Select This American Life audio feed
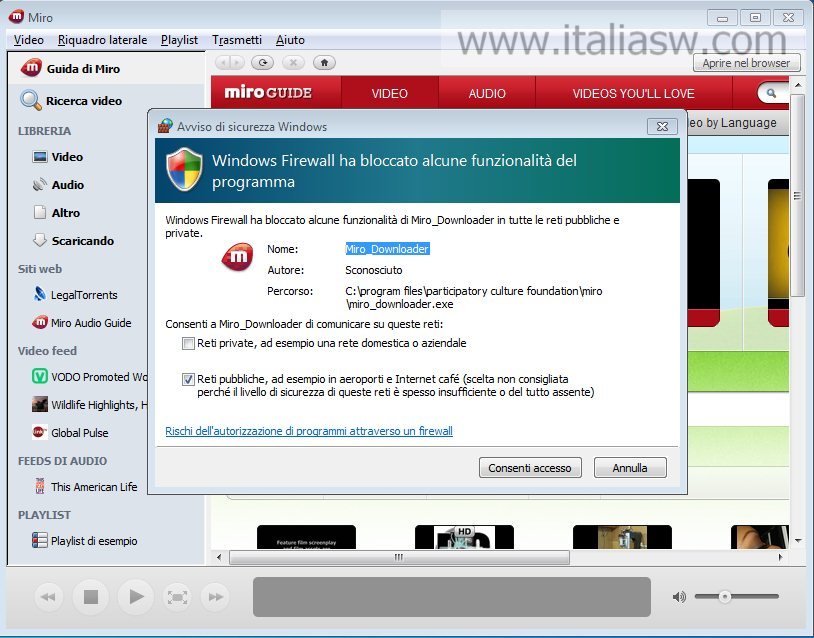 click(85, 487)
